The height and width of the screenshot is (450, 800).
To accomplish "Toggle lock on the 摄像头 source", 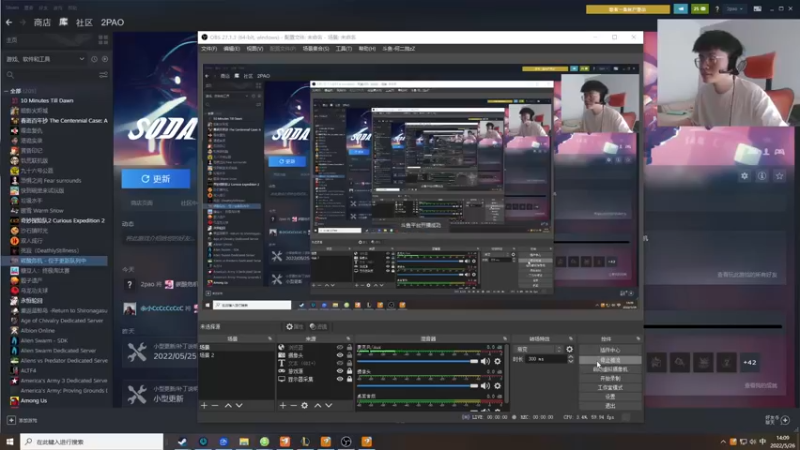I will [x=349, y=355].
